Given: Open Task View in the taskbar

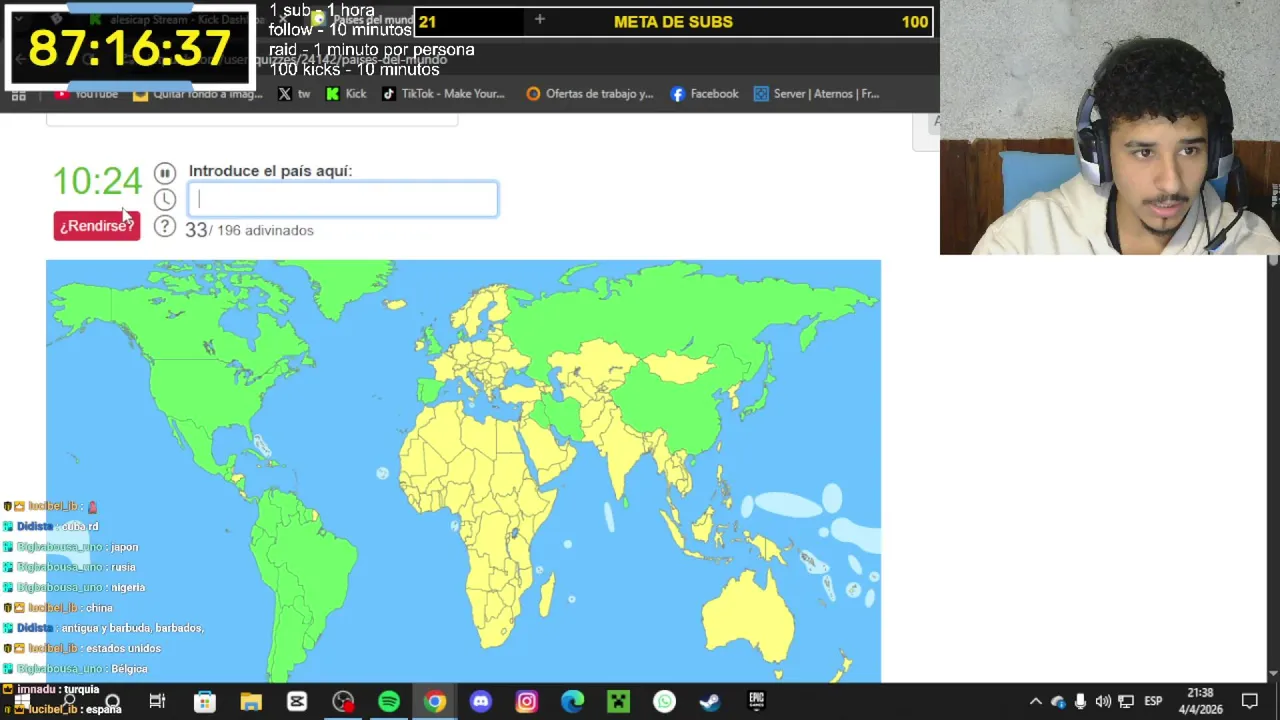Looking at the screenshot, I should (157, 702).
